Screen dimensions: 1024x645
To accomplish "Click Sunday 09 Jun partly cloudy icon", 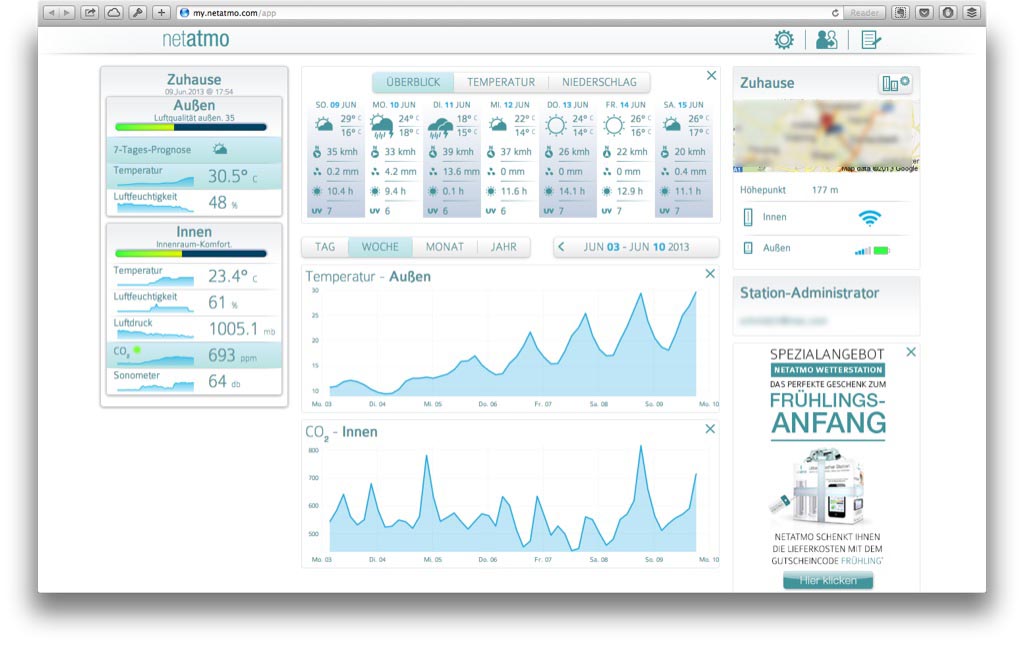I will pyautogui.click(x=323, y=124).
